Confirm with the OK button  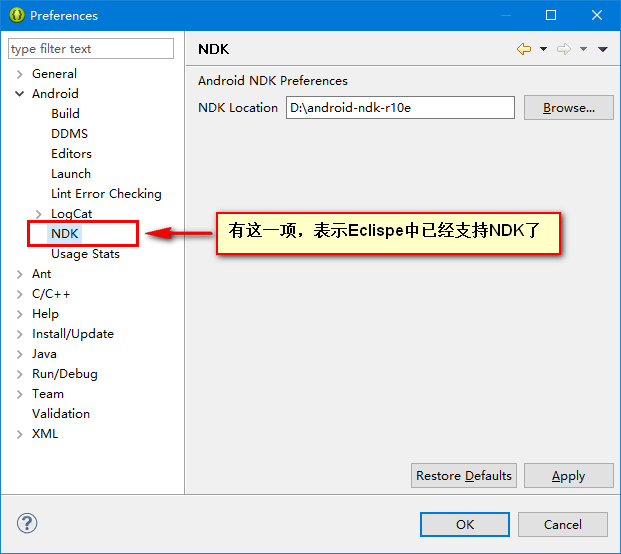465,524
